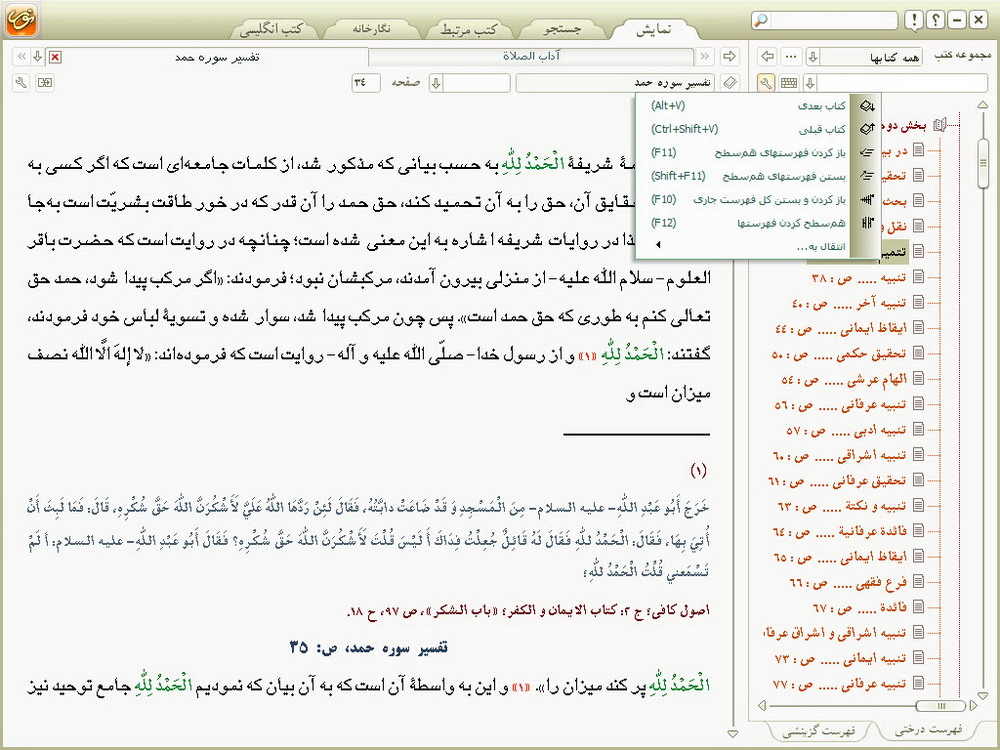Click the Noor logo icon
Viewport: 1000px width, 750px height.
pos(22,19)
